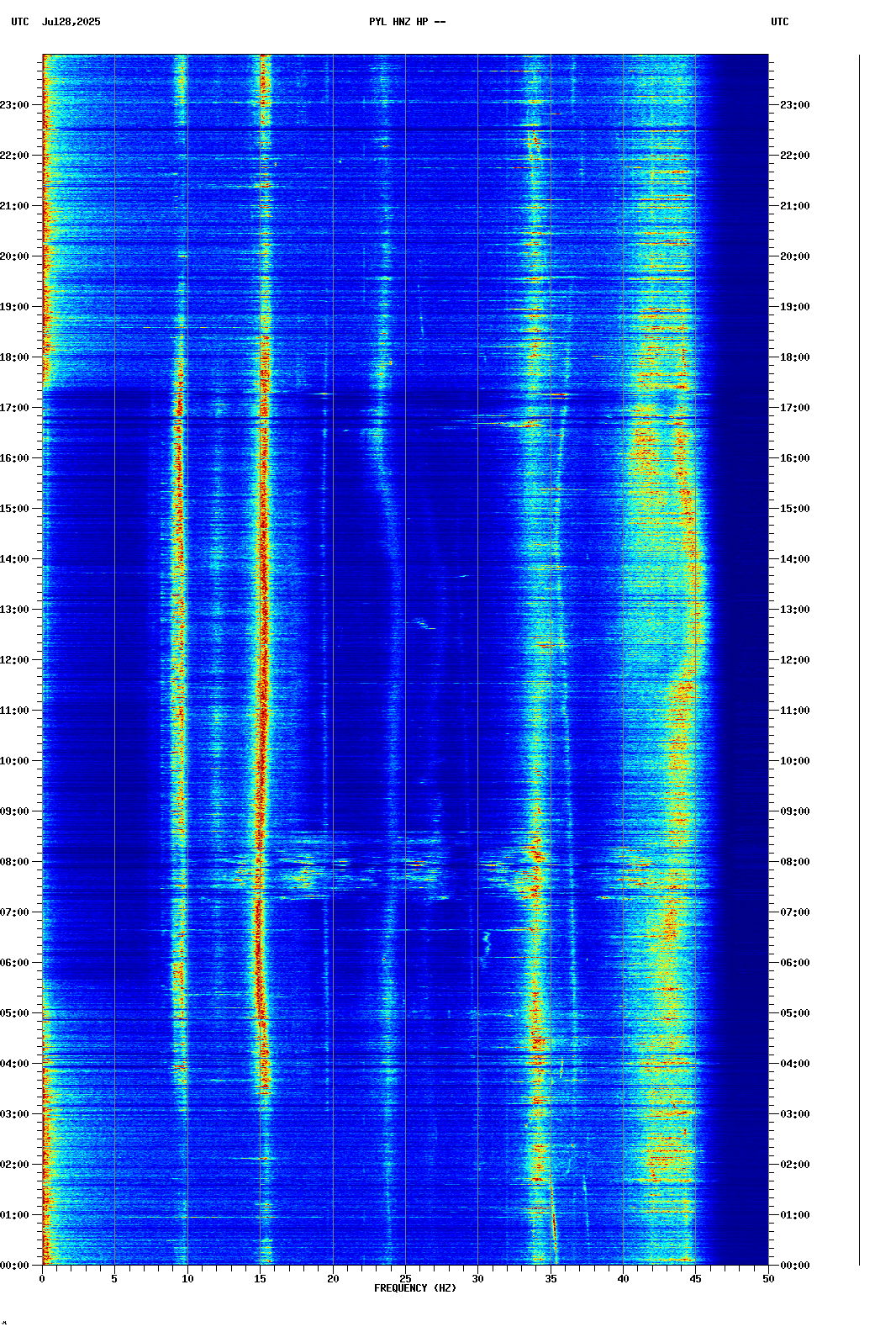Screen dimensions: 896x1332
Task: Click 20:00 on the left time axis
Action: 15,256
